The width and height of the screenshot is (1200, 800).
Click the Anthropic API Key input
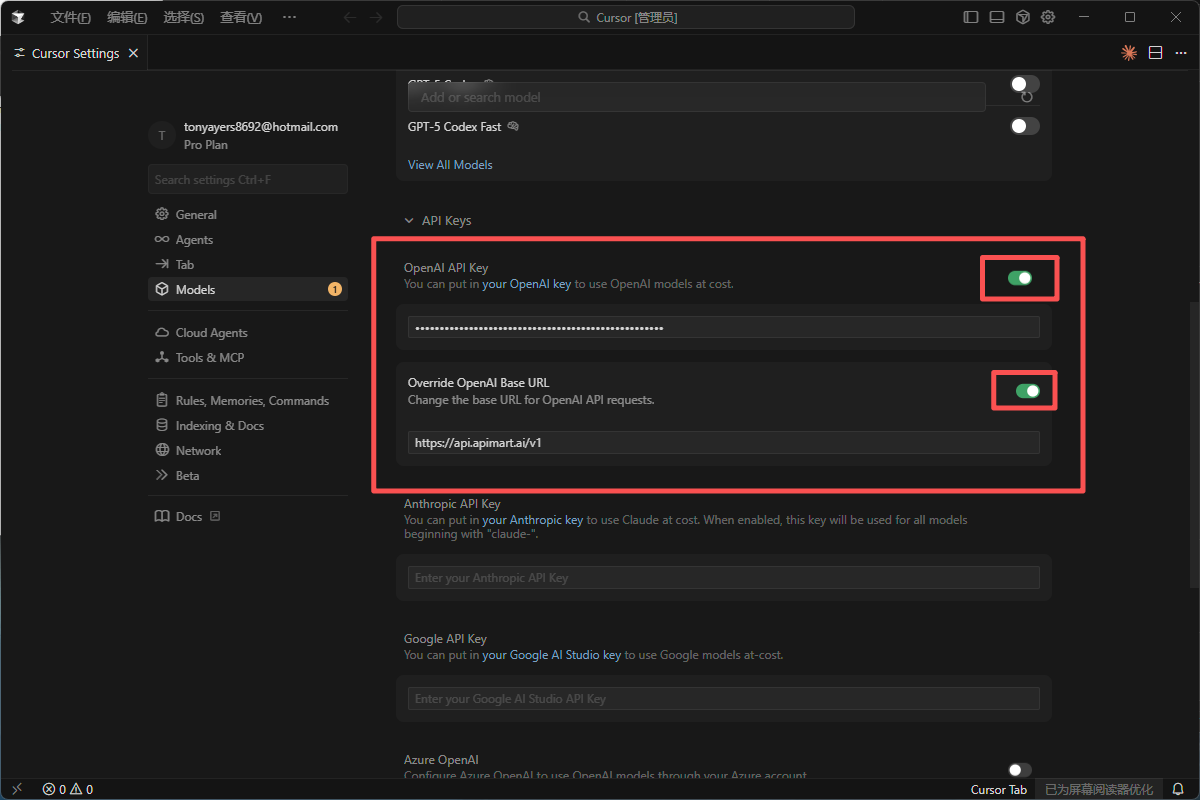tap(724, 577)
